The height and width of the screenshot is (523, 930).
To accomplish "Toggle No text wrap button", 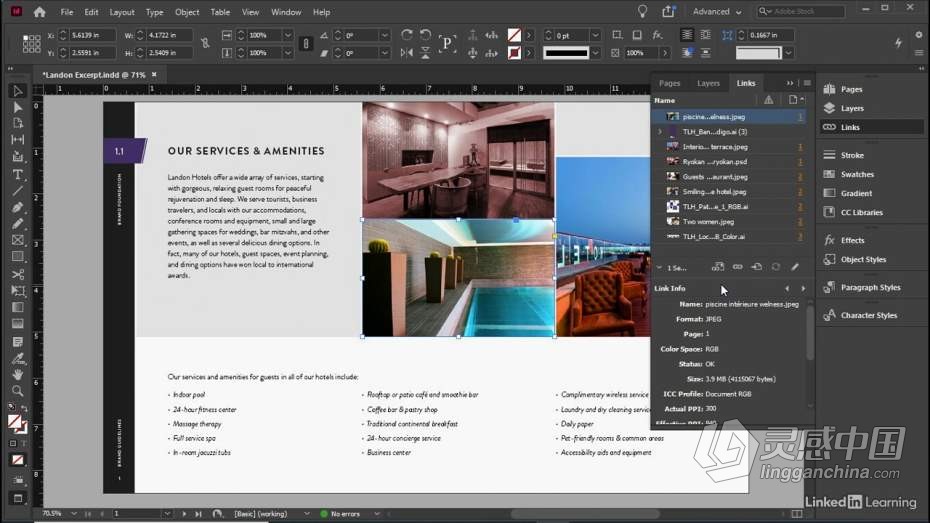I will pyautogui.click(x=686, y=35).
